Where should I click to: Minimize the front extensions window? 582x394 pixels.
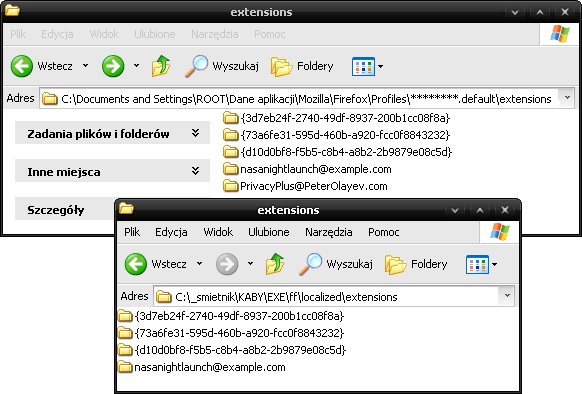(455, 211)
